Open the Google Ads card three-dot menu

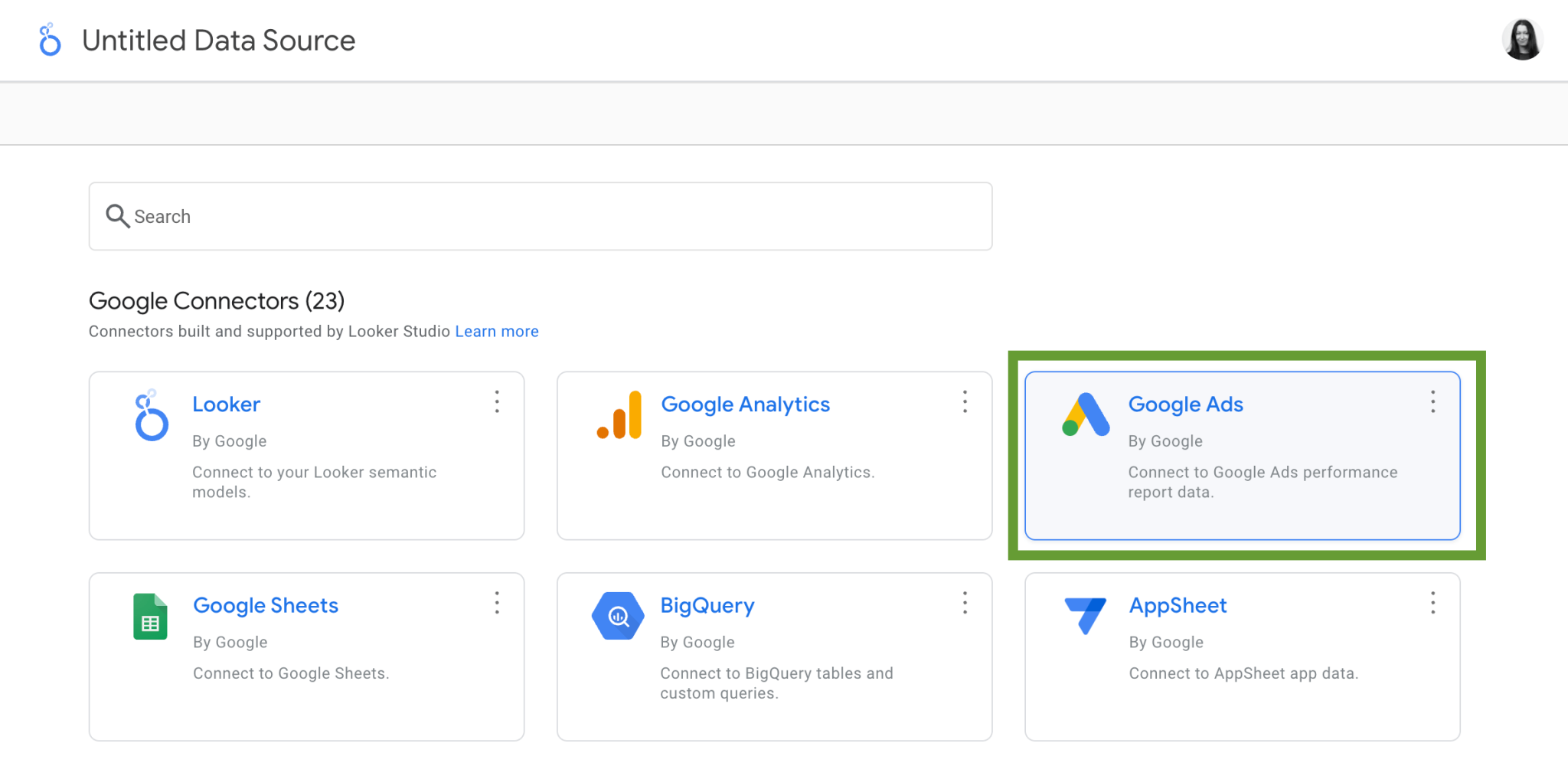[1432, 401]
